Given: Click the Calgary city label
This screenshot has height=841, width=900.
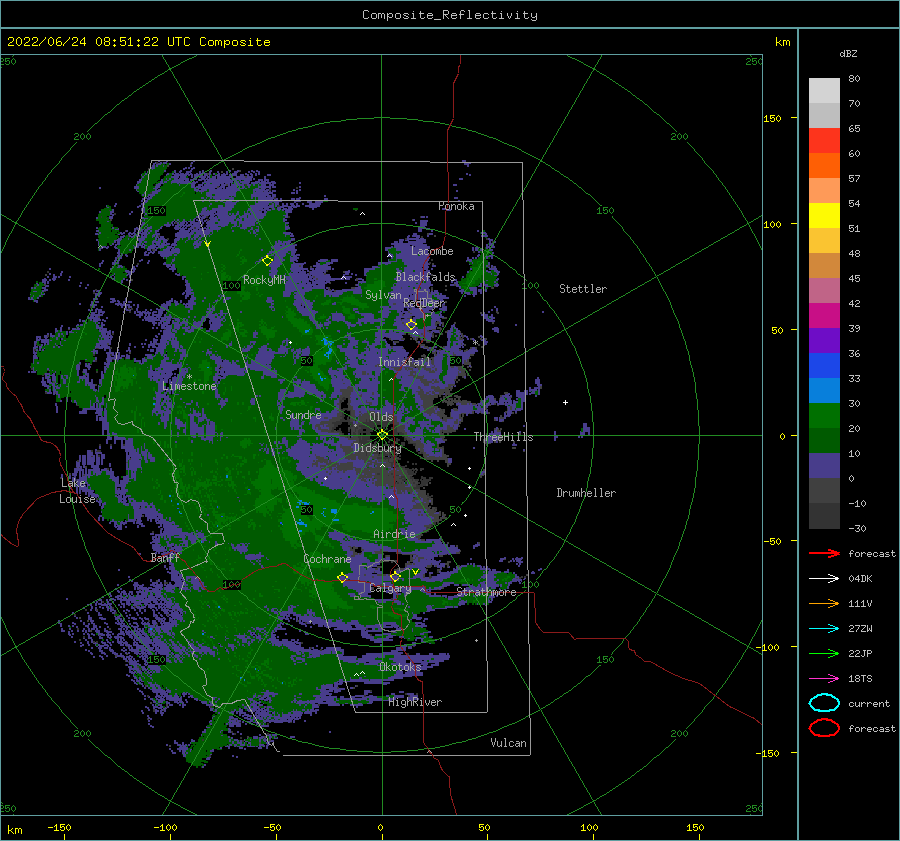Looking at the screenshot, I should [390, 588].
